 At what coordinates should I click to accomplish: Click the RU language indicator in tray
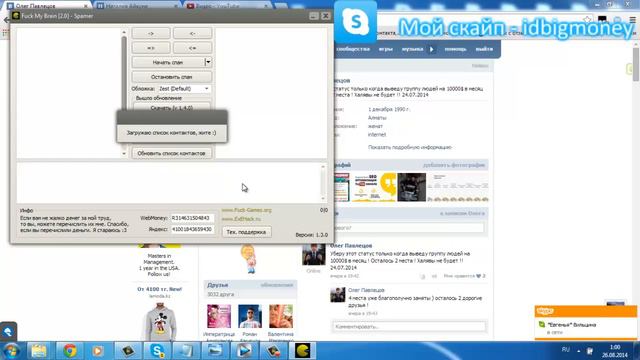[x=565, y=350]
